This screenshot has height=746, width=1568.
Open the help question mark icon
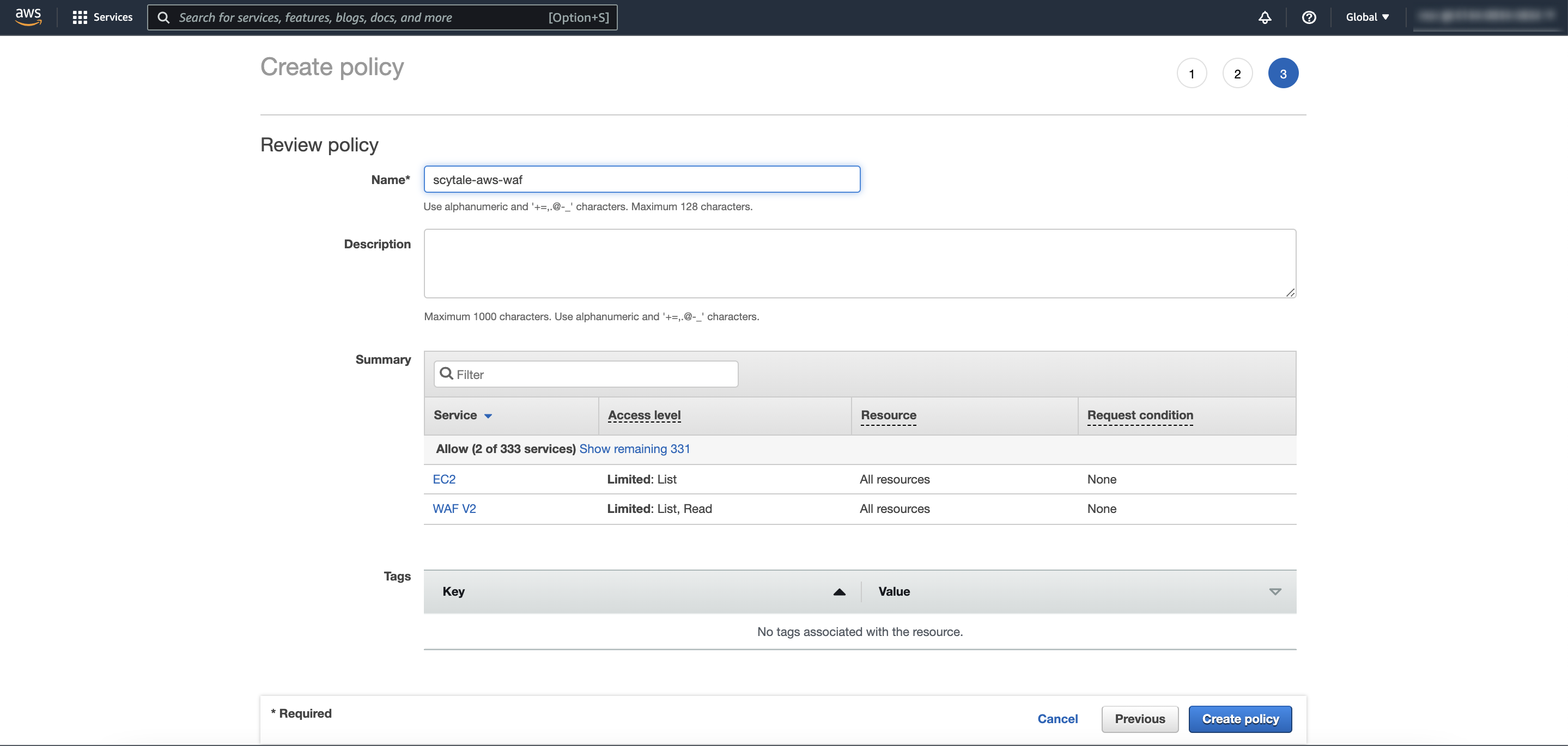1309,17
